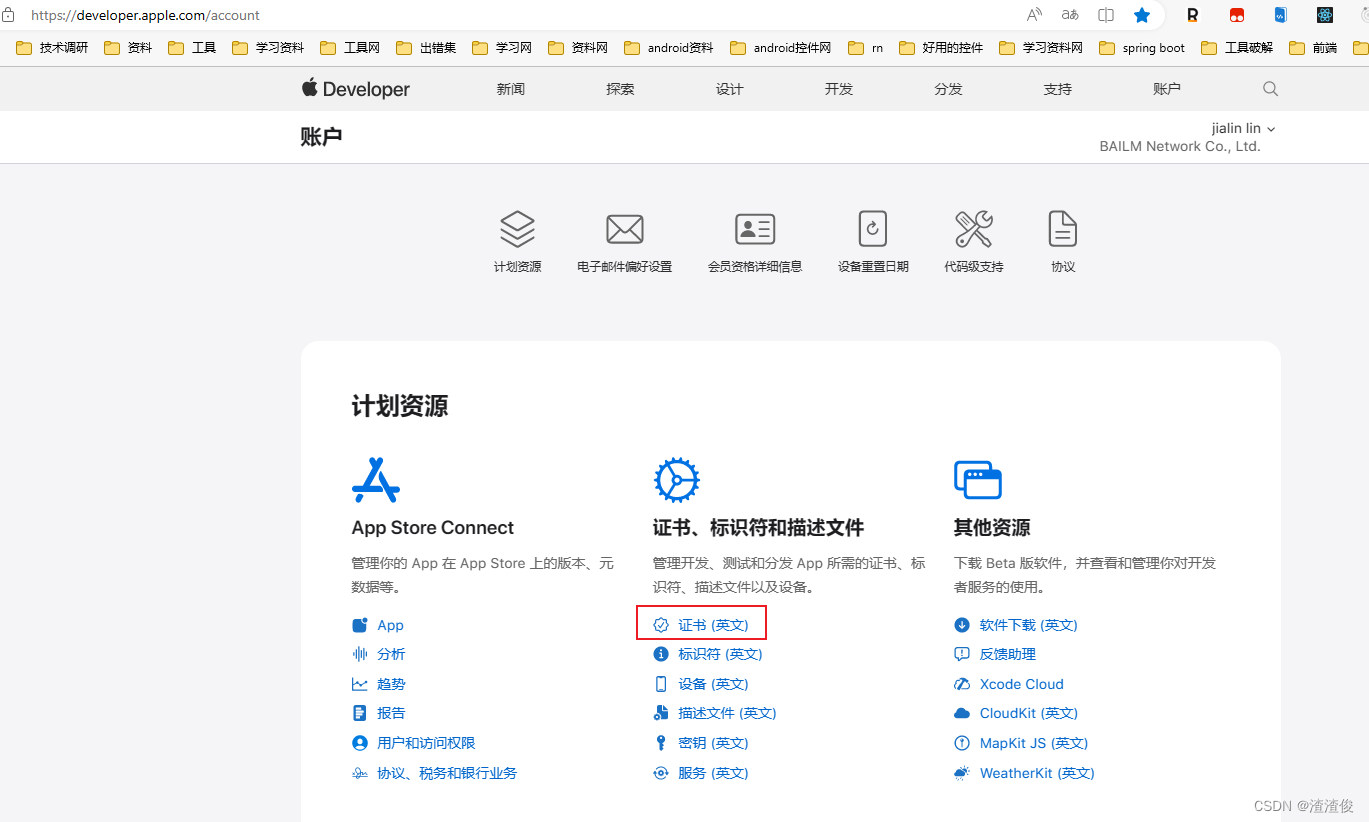Open the spring boot bookmark folder
This screenshot has height=822, width=1369.
pos(1142,47)
